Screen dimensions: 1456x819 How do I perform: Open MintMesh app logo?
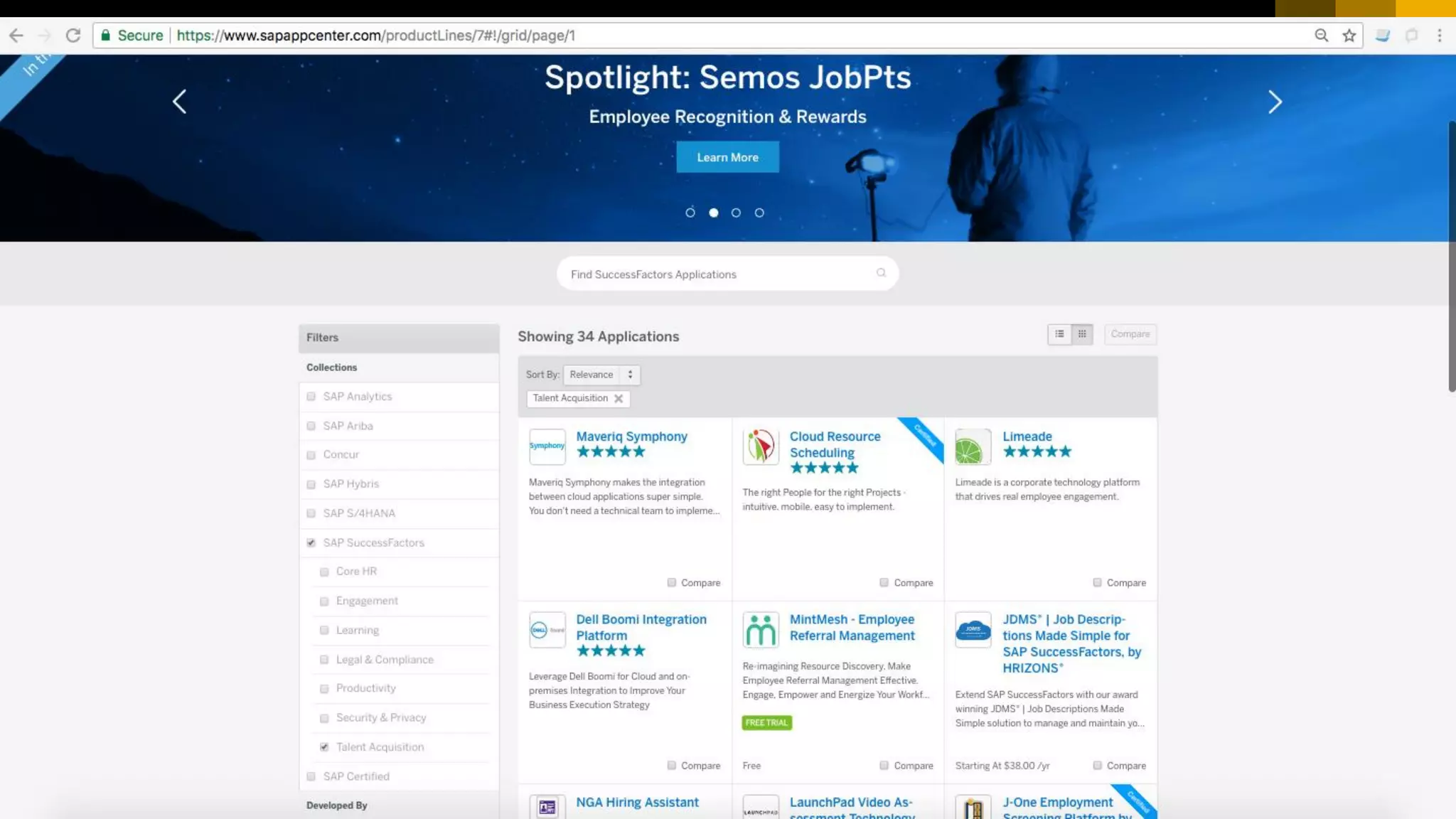pyautogui.click(x=760, y=630)
